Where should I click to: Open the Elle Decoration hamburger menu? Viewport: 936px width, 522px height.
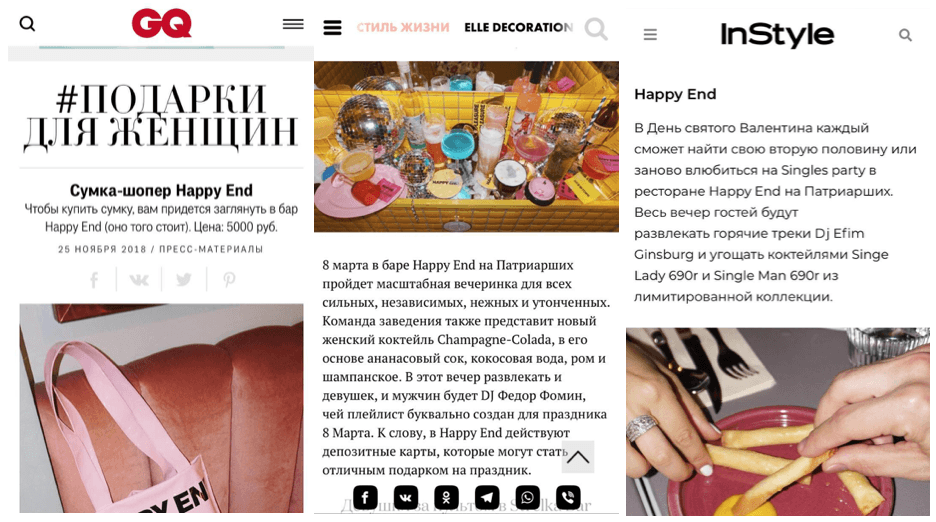(x=332, y=27)
